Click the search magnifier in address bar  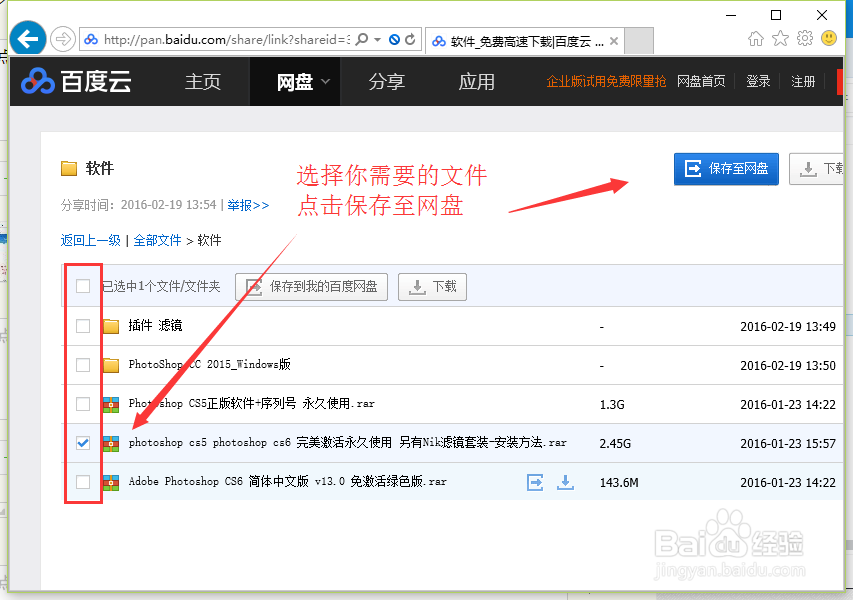coord(361,39)
